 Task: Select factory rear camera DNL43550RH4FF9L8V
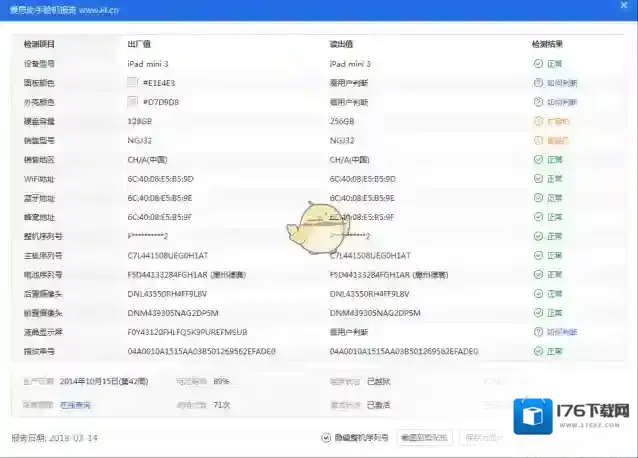pos(167,294)
